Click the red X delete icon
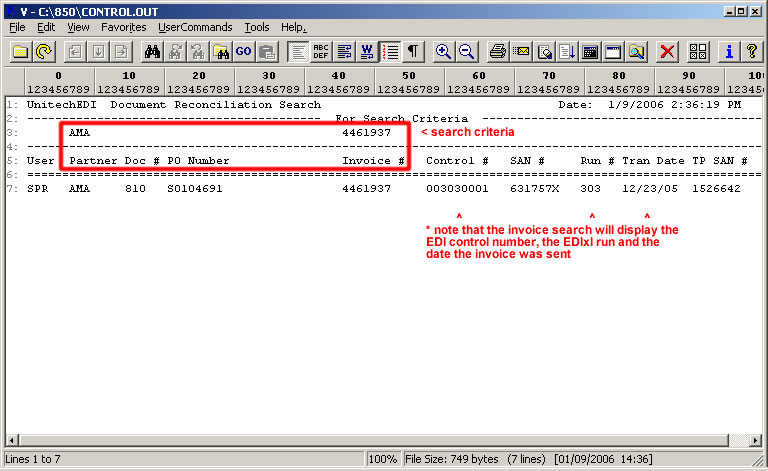Screen dimensions: 768x471 (668, 51)
